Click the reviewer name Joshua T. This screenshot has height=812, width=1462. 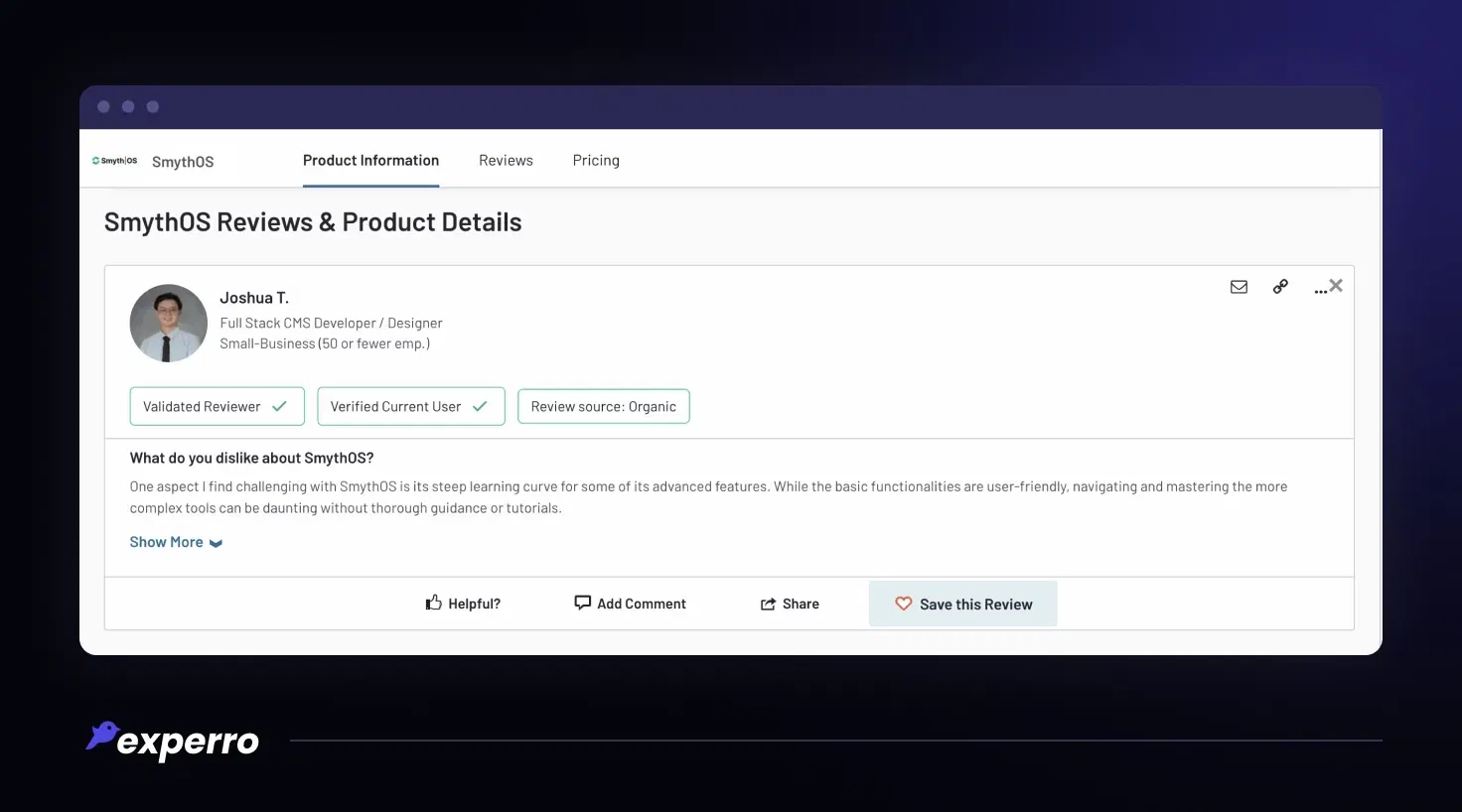pyautogui.click(x=254, y=298)
